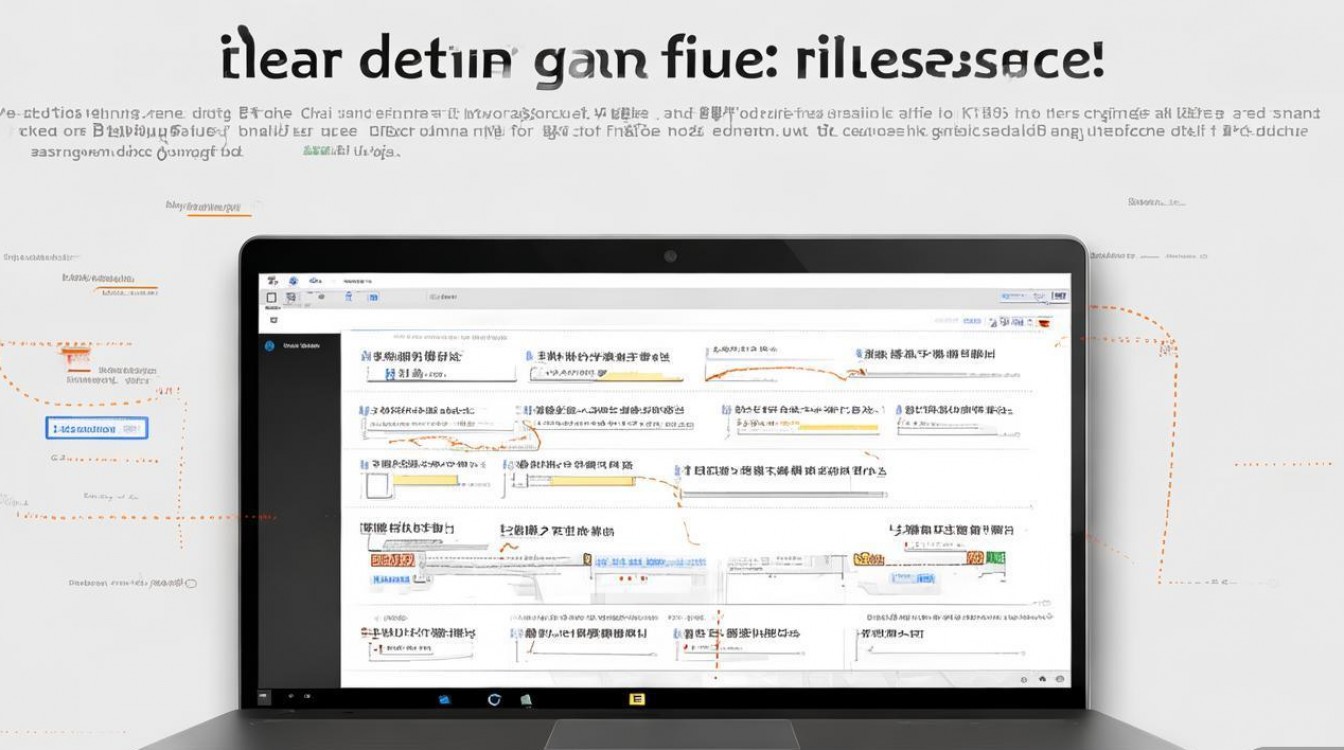The width and height of the screenshot is (1344, 750).
Task: Click the yellow app icon in the taskbar
Action: 636,699
